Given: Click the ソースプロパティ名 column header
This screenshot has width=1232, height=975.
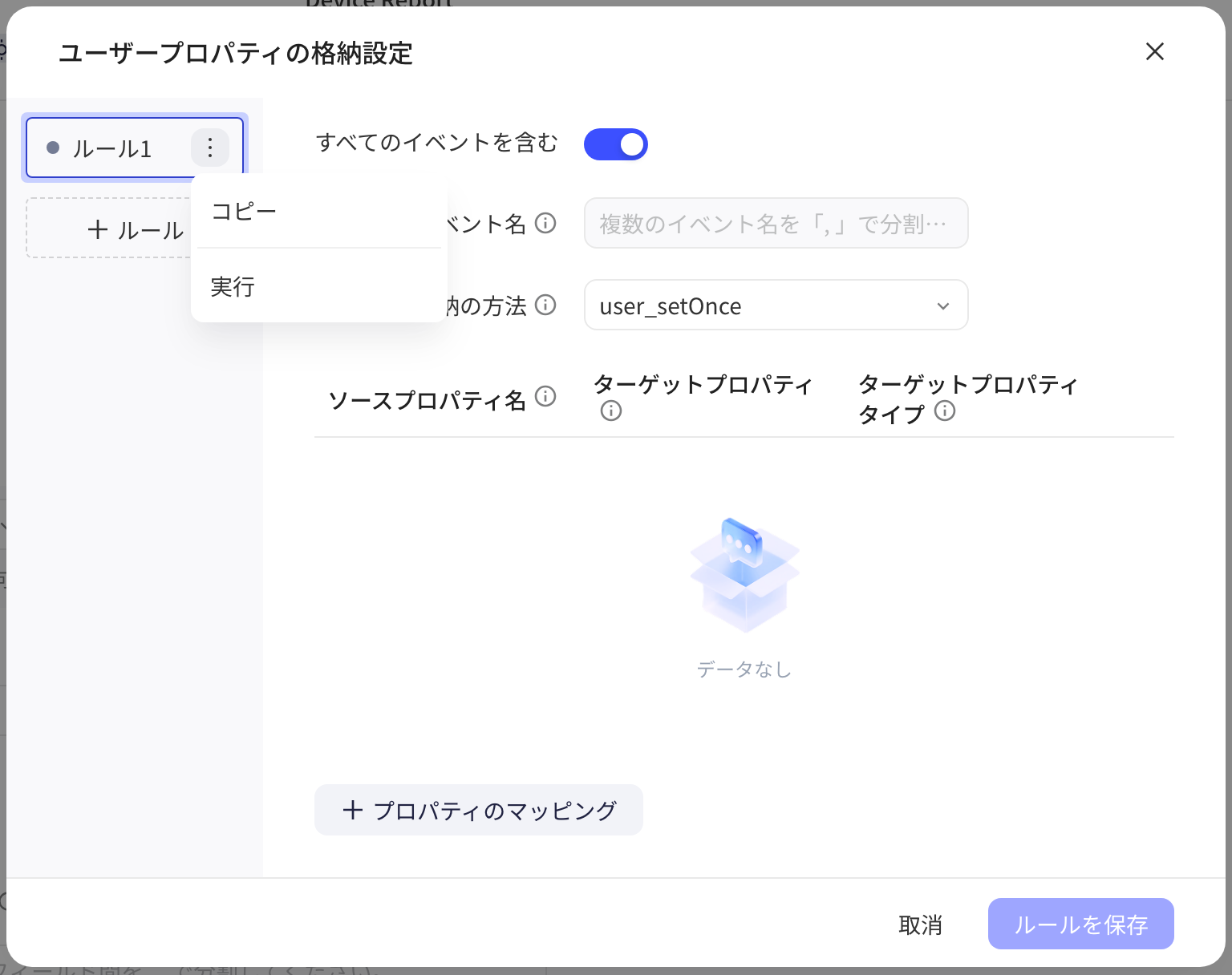Looking at the screenshot, I should click(x=427, y=399).
